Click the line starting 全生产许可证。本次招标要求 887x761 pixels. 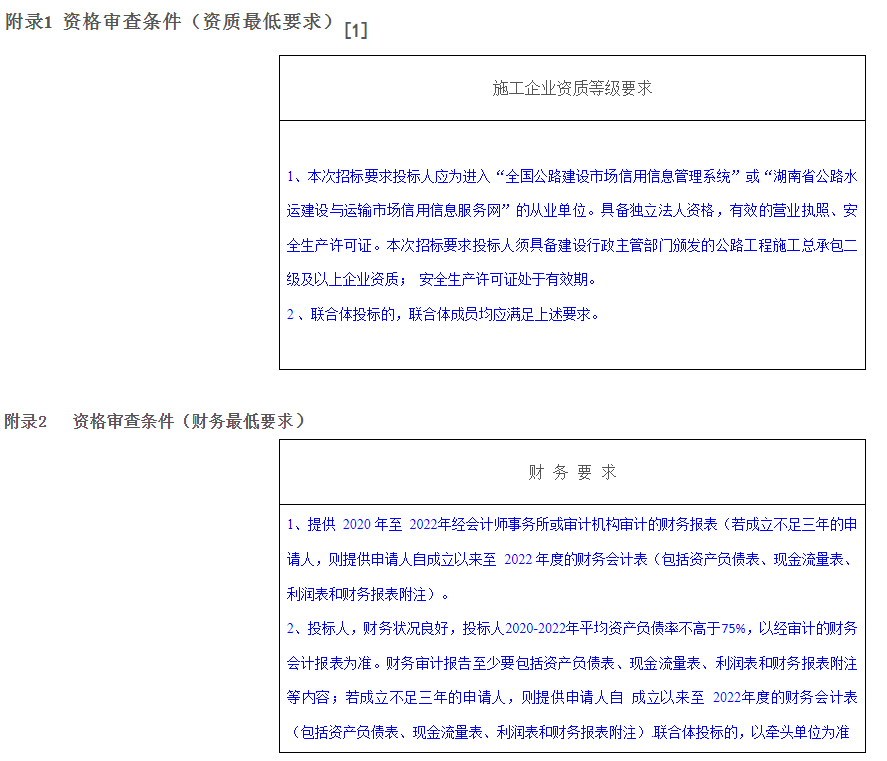[572, 245]
